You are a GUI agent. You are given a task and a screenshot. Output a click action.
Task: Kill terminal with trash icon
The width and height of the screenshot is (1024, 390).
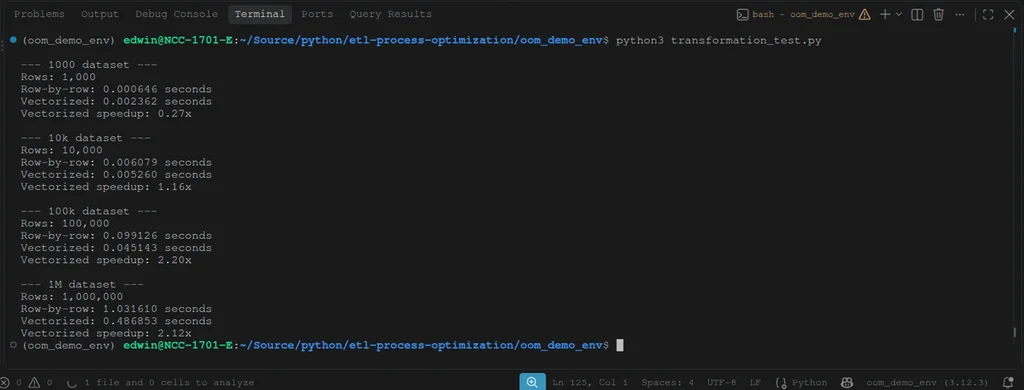(x=938, y=14)
